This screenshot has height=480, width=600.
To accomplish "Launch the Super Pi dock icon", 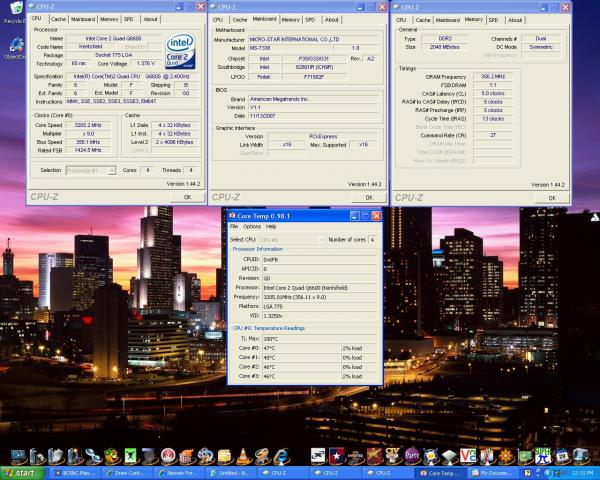I will (x=543, y=456).
